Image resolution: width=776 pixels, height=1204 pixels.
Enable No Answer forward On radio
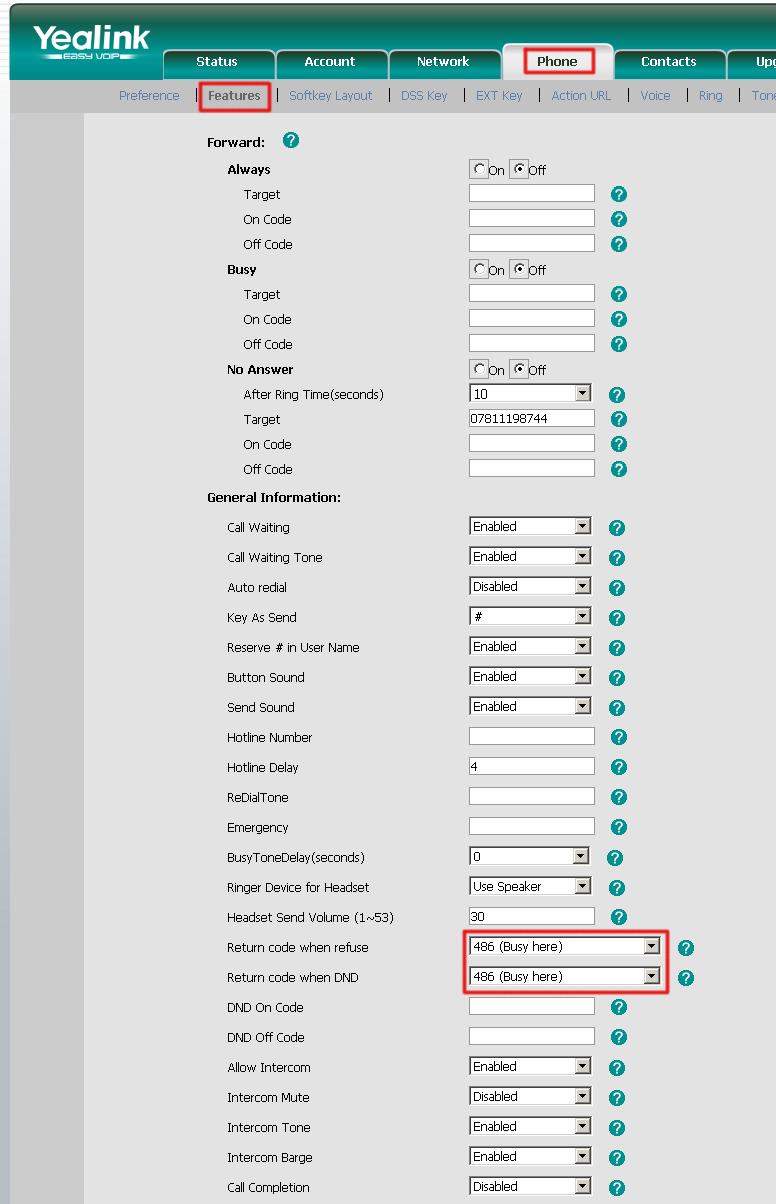(480, 370)
